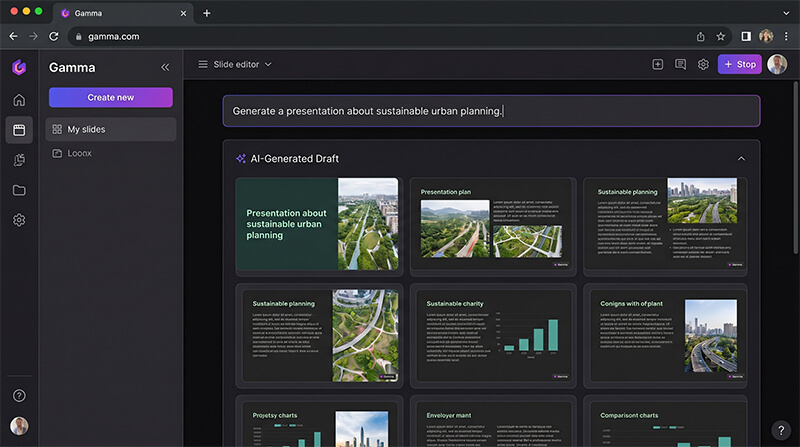Open the comments icon in top toolbar
800x447 pixels.
[680, 64]
